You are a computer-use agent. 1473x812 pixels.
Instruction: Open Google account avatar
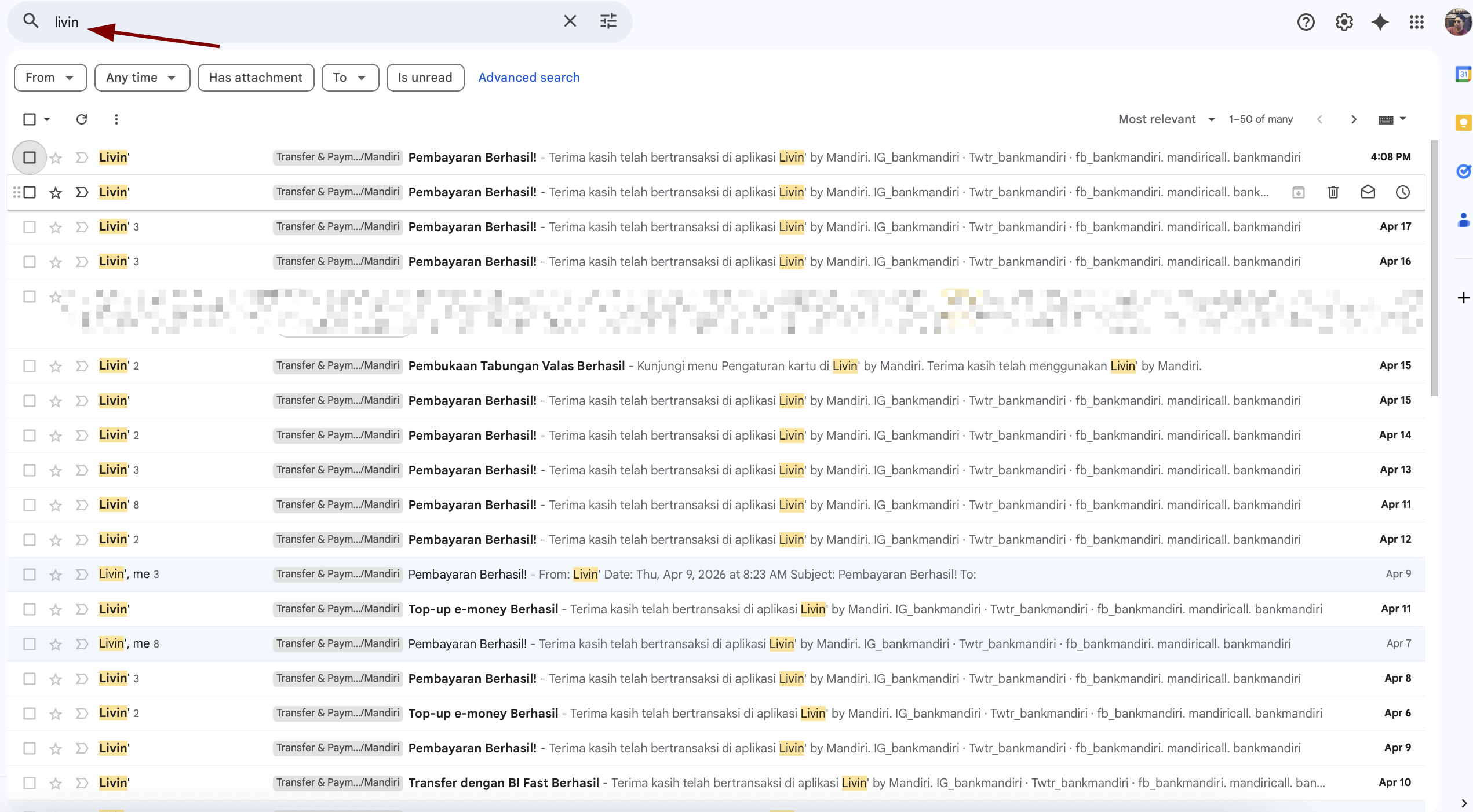coord(1457,22)
